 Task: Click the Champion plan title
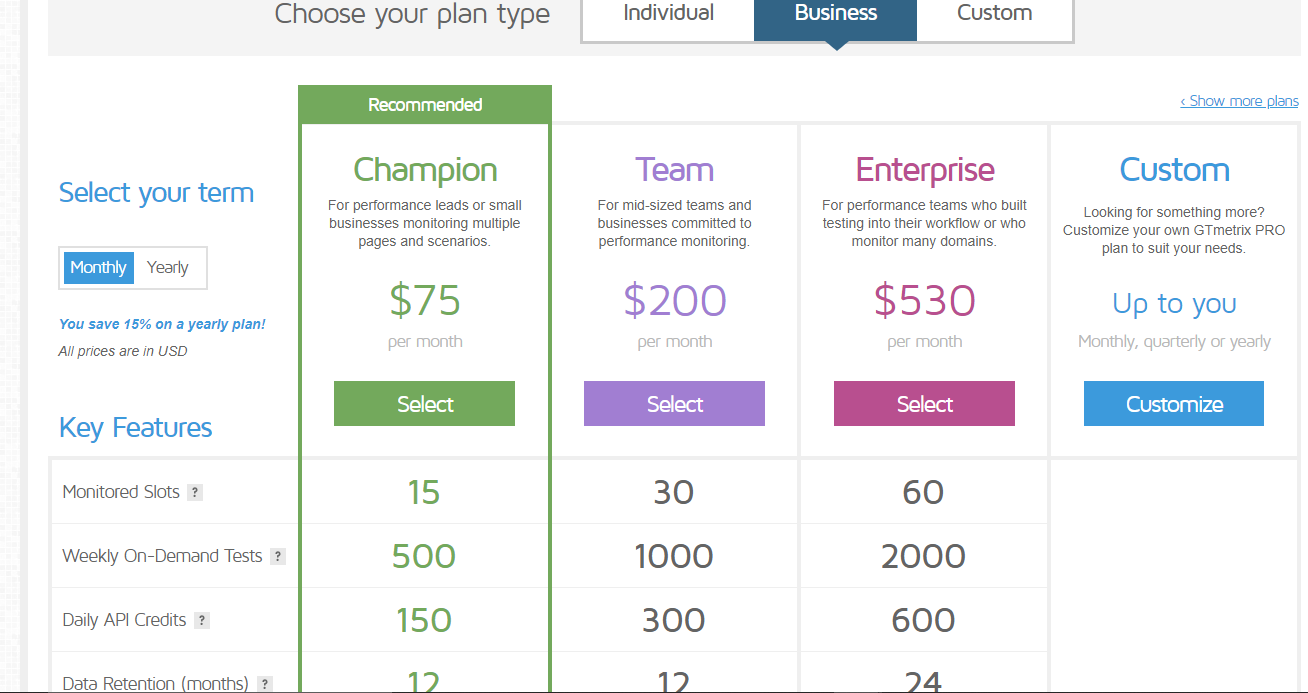[x=425, y=170]
